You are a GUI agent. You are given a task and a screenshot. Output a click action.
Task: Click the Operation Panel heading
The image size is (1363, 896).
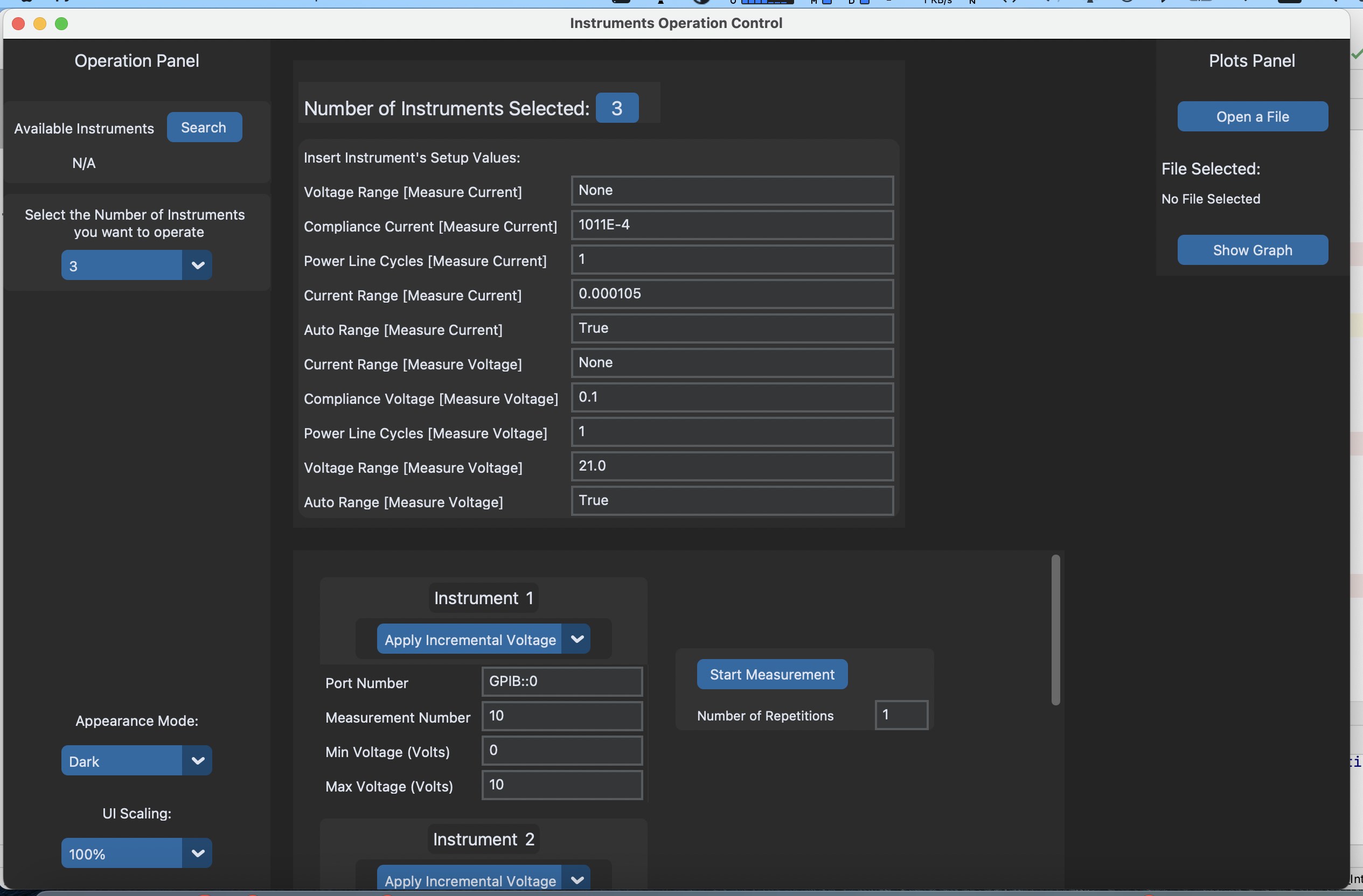[x=137, y=61]
